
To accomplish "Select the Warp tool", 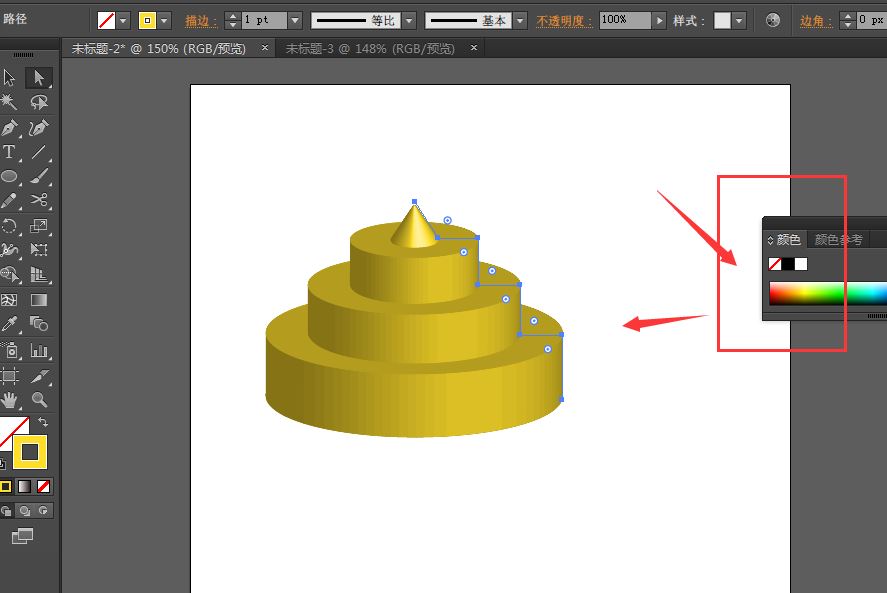I will [9, 250].
